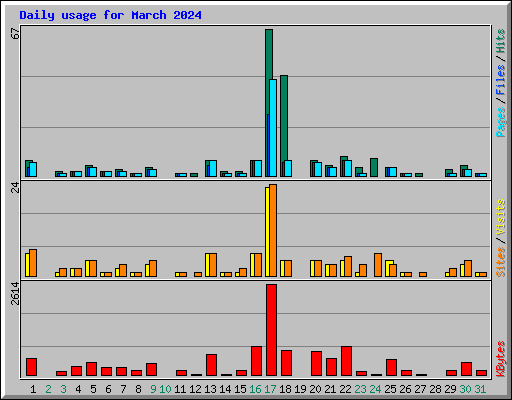
Task: Select the orange Sites bar for day 17
Action: (273, 230)
